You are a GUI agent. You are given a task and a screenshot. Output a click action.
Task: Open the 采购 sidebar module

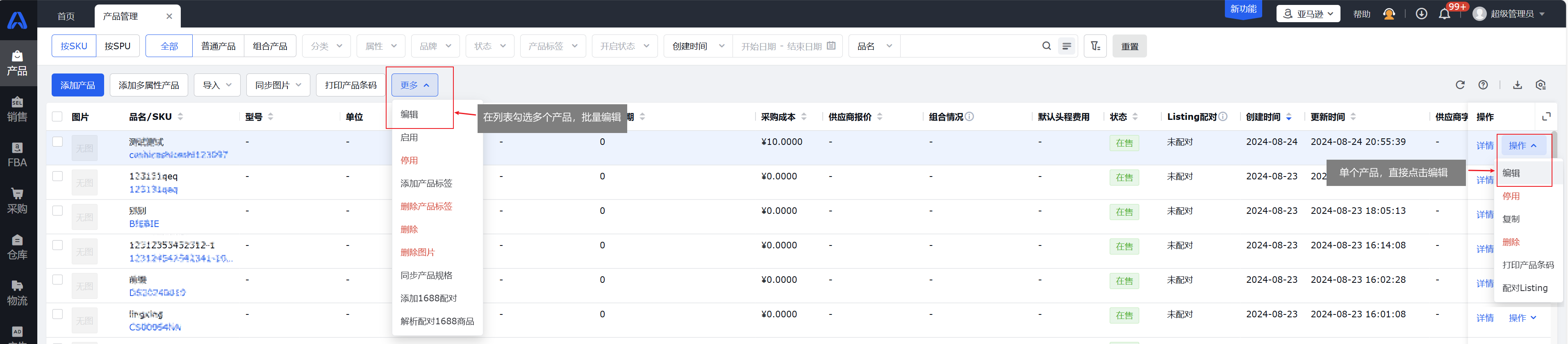[x=17, y=201]
